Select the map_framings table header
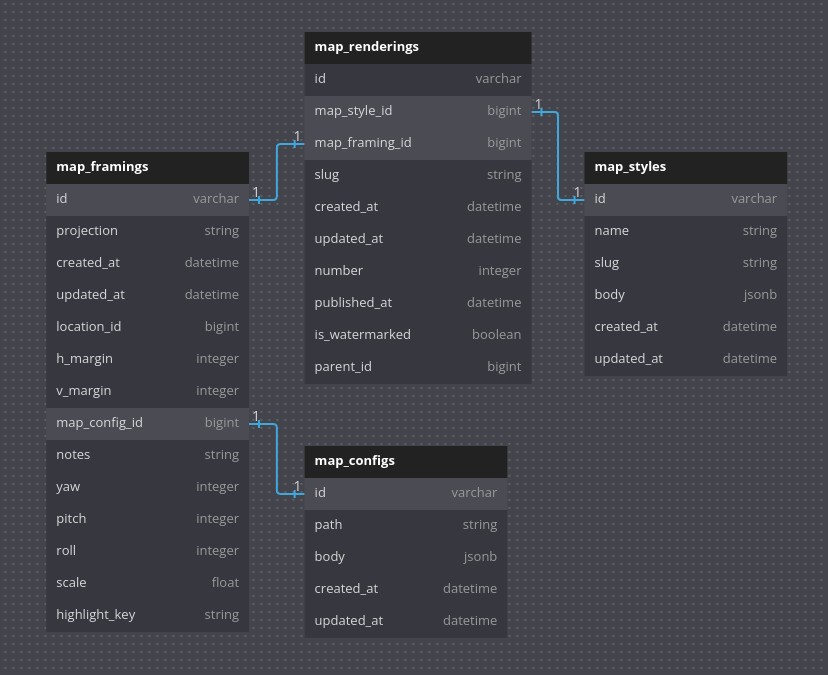This screenshot has width=828, height=675. [147, 167]
